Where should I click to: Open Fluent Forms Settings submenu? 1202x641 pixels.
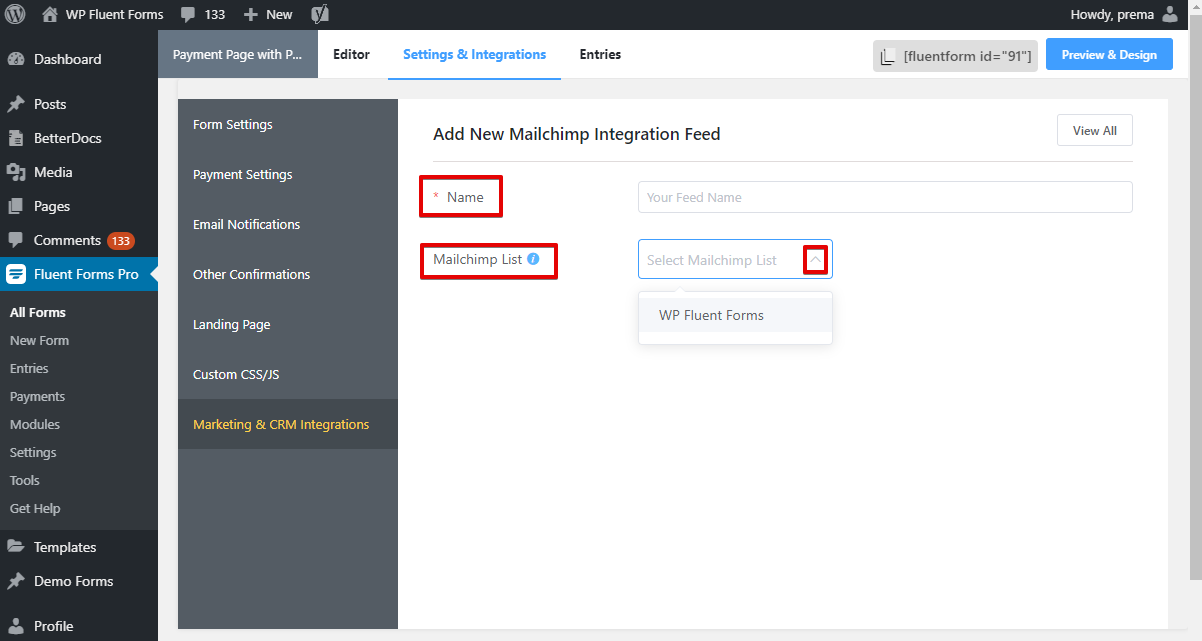pos(33,453)
